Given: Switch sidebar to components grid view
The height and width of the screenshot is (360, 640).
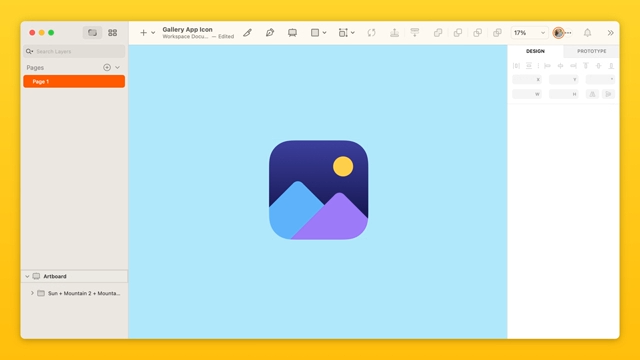Looking at the screenshot, I should [113, 33].
